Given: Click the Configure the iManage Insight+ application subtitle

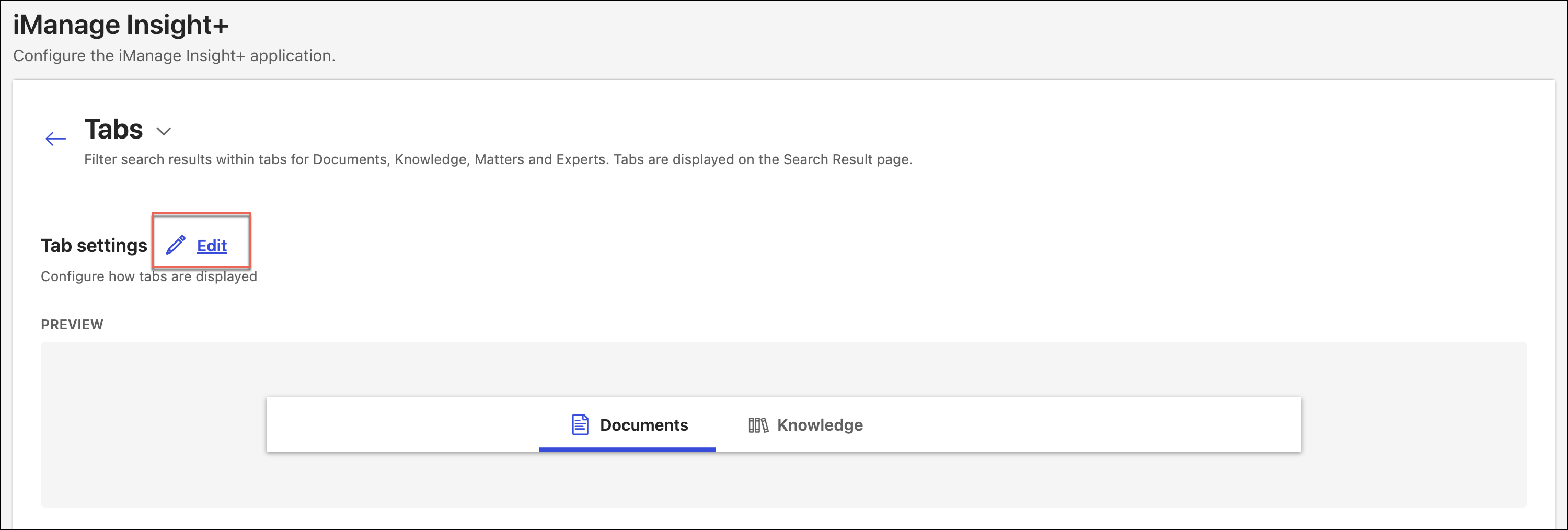Looking at the screenshot, I should click(174, 56).
